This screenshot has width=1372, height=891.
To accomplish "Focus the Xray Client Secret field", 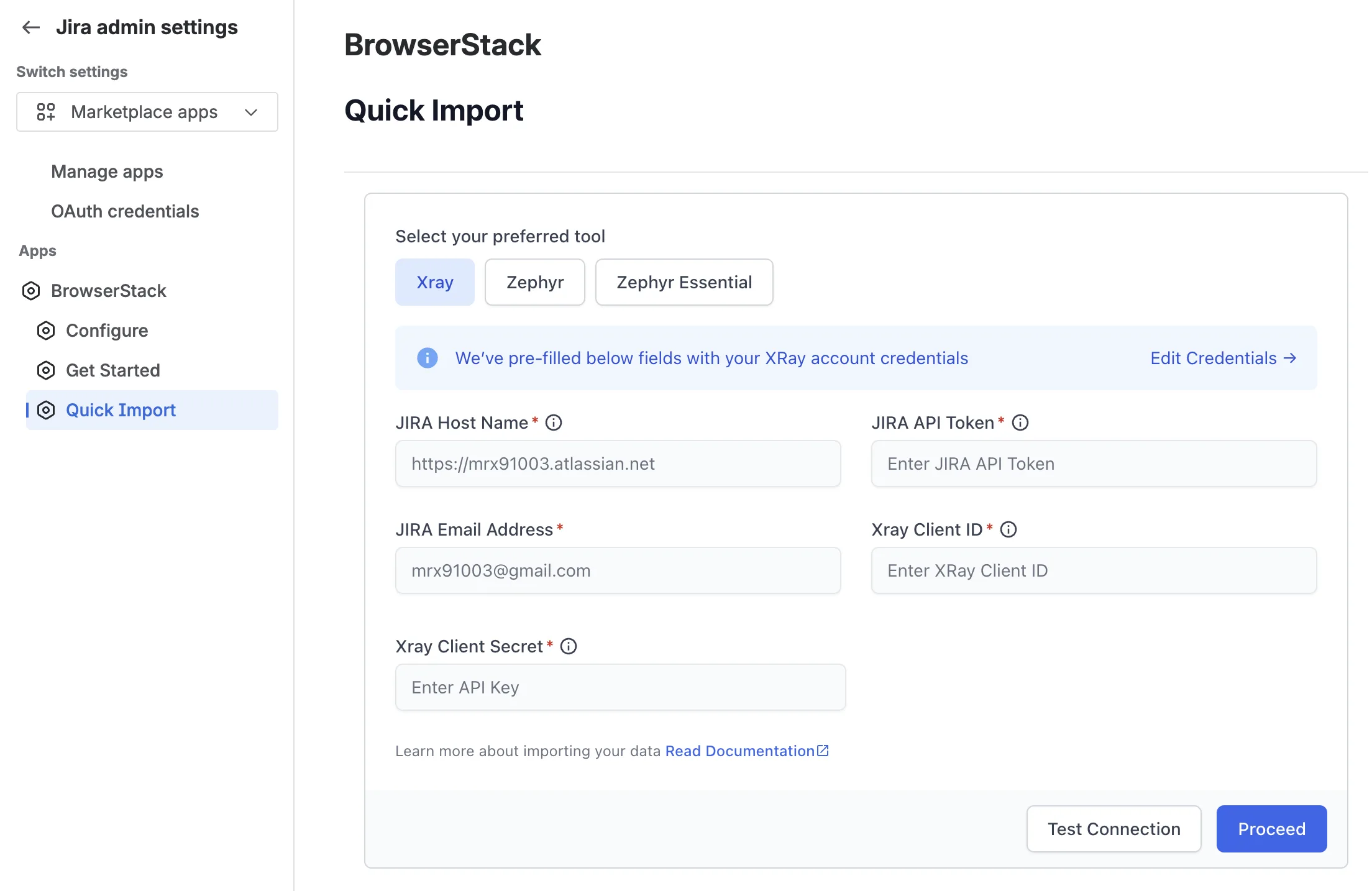I will pyautogui.click(x=621, y=687).
